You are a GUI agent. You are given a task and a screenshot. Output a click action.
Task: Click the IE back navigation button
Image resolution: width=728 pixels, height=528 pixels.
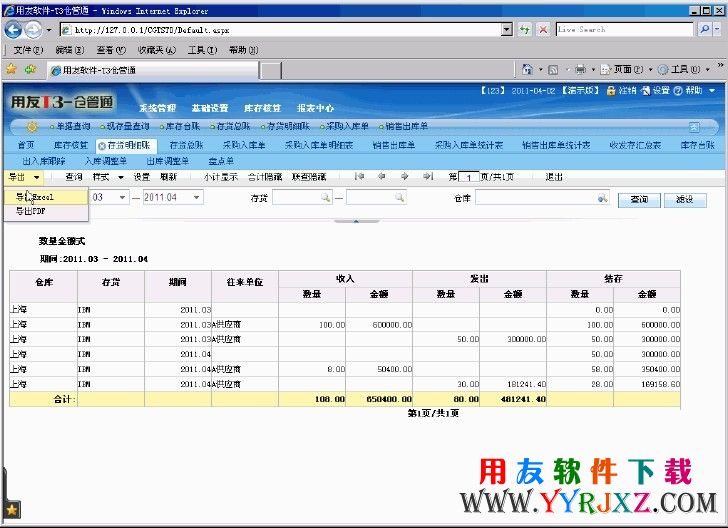click(13, 30)
